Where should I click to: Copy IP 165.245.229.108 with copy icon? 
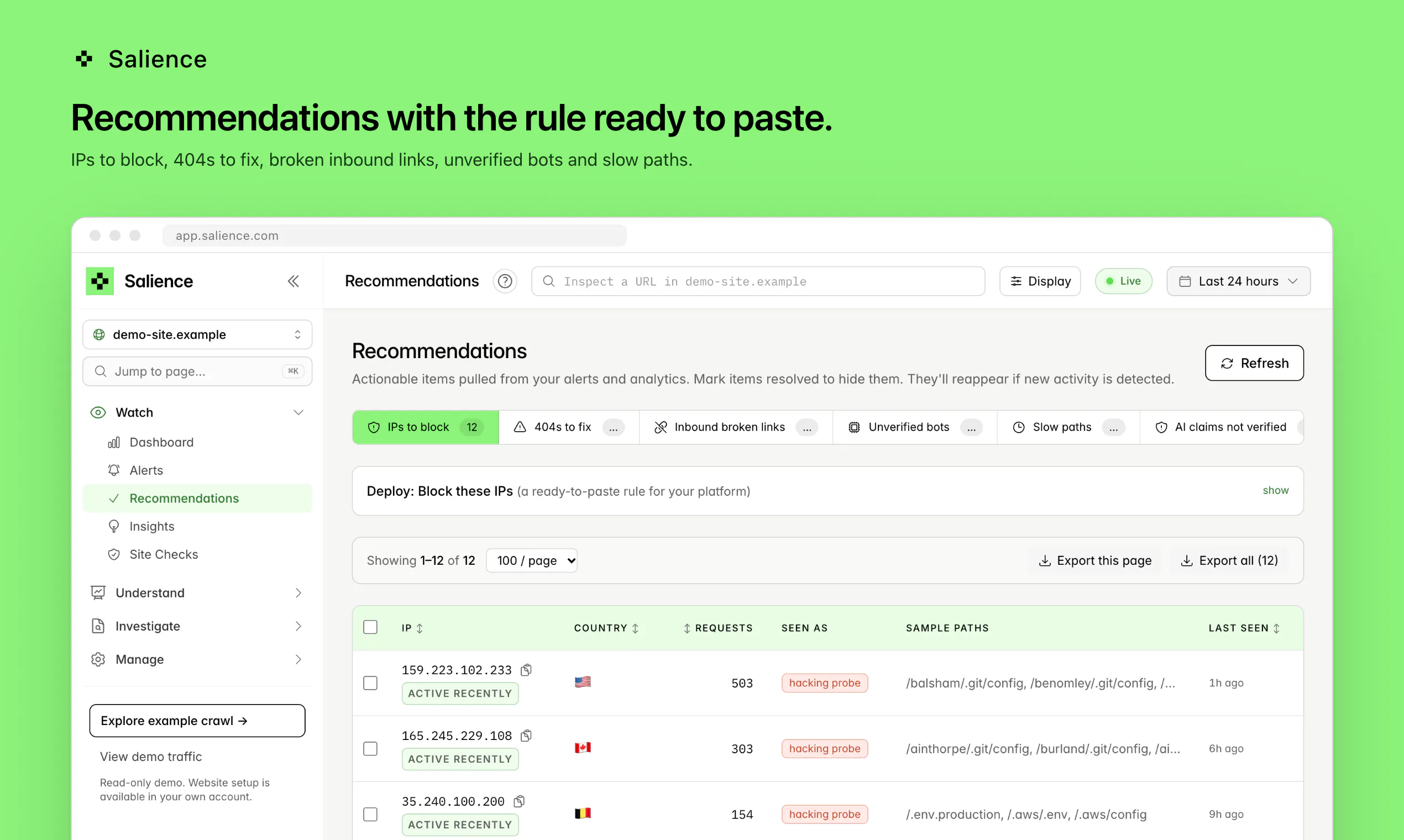coord(526,736)
